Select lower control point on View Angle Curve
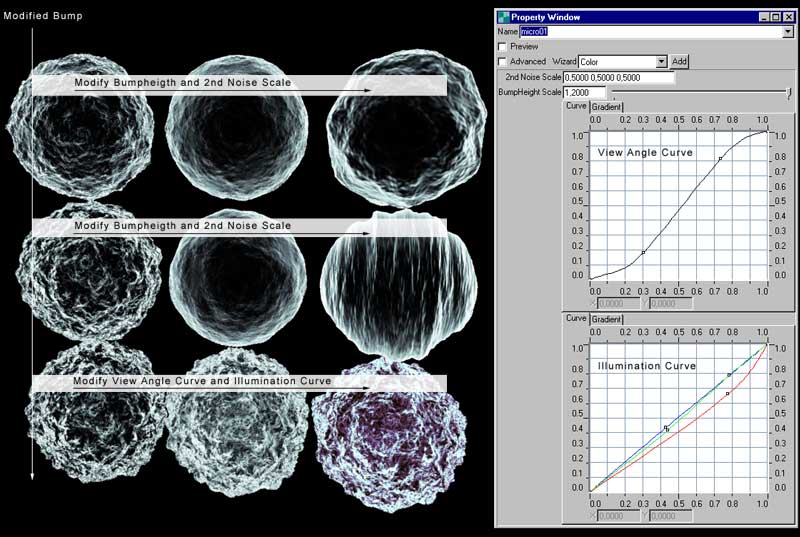800x537 pixels. tap(643, 252)
